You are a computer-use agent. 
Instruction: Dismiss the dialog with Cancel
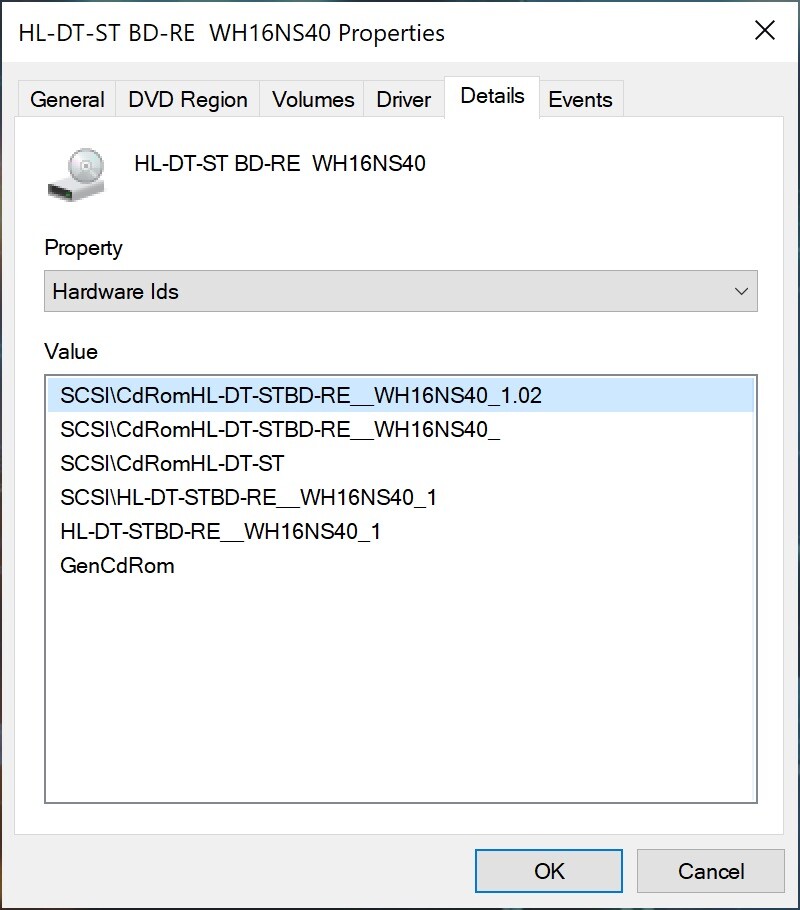tap(711, 871)
